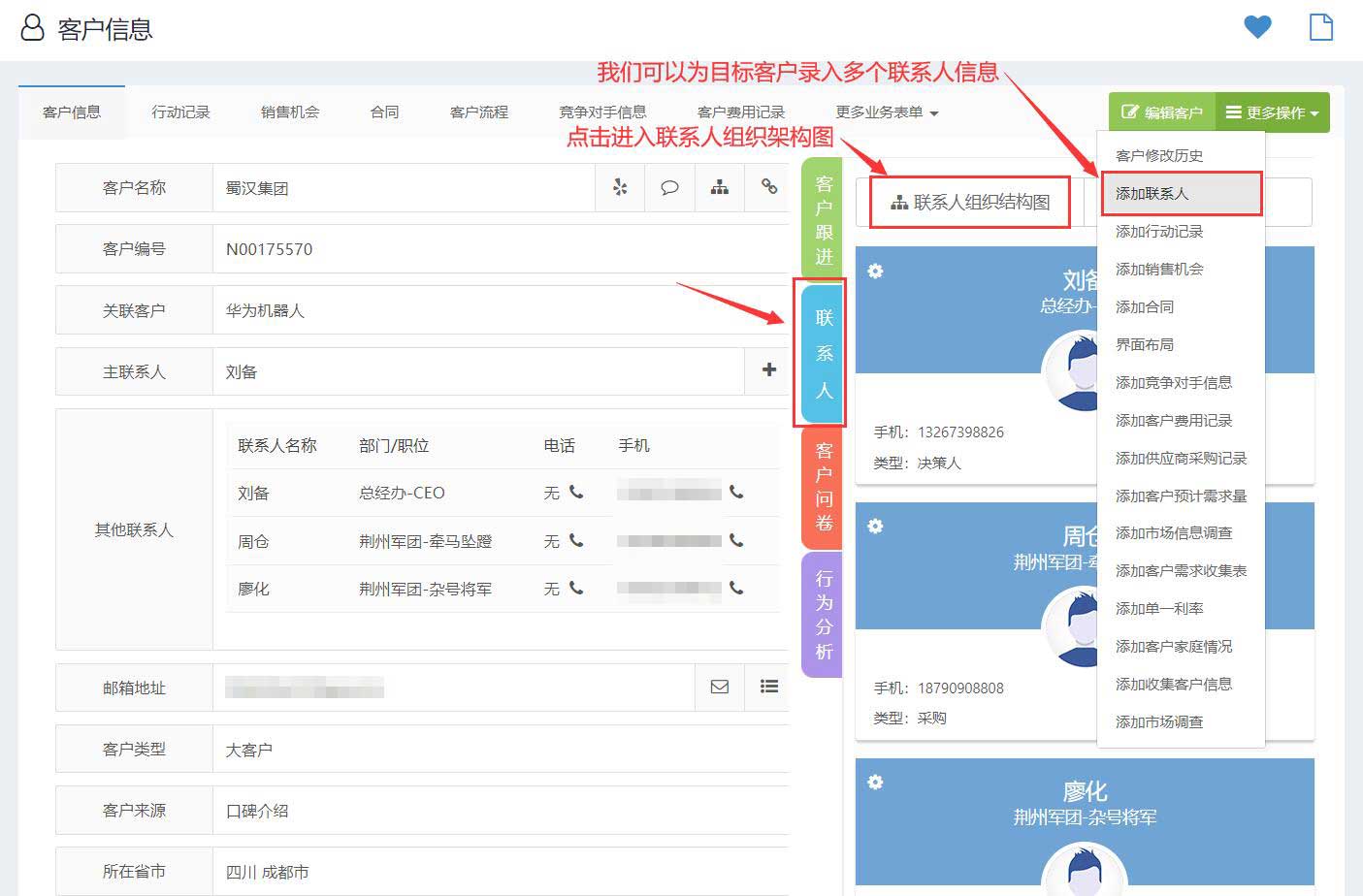Click the gear icon on 刘备 contact card
The width and height of the screenshot is (1363, 896).
pyautogui.click(x=875, y=272)
